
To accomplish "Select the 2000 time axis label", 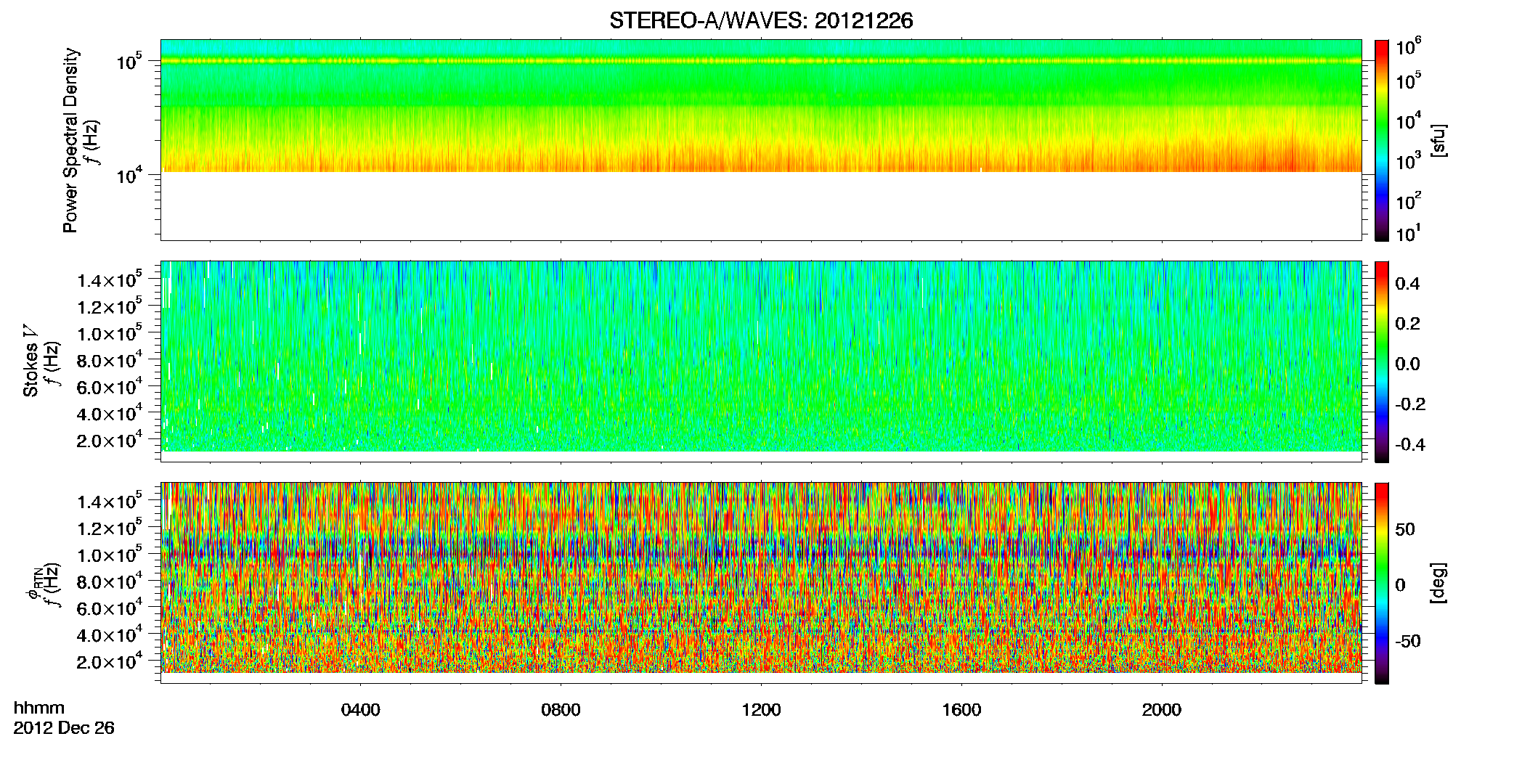I will coord(1162,710).
